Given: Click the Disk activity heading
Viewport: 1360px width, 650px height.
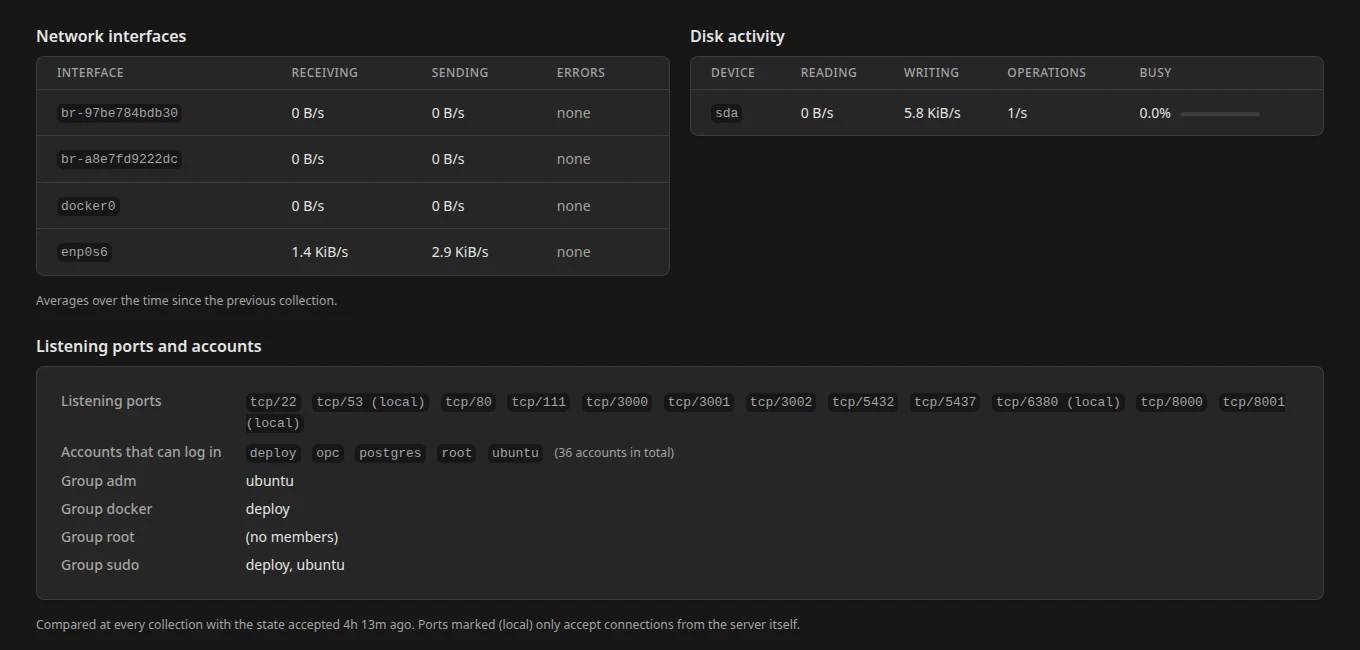Looking at the screenshot, I should pos(737,36).
